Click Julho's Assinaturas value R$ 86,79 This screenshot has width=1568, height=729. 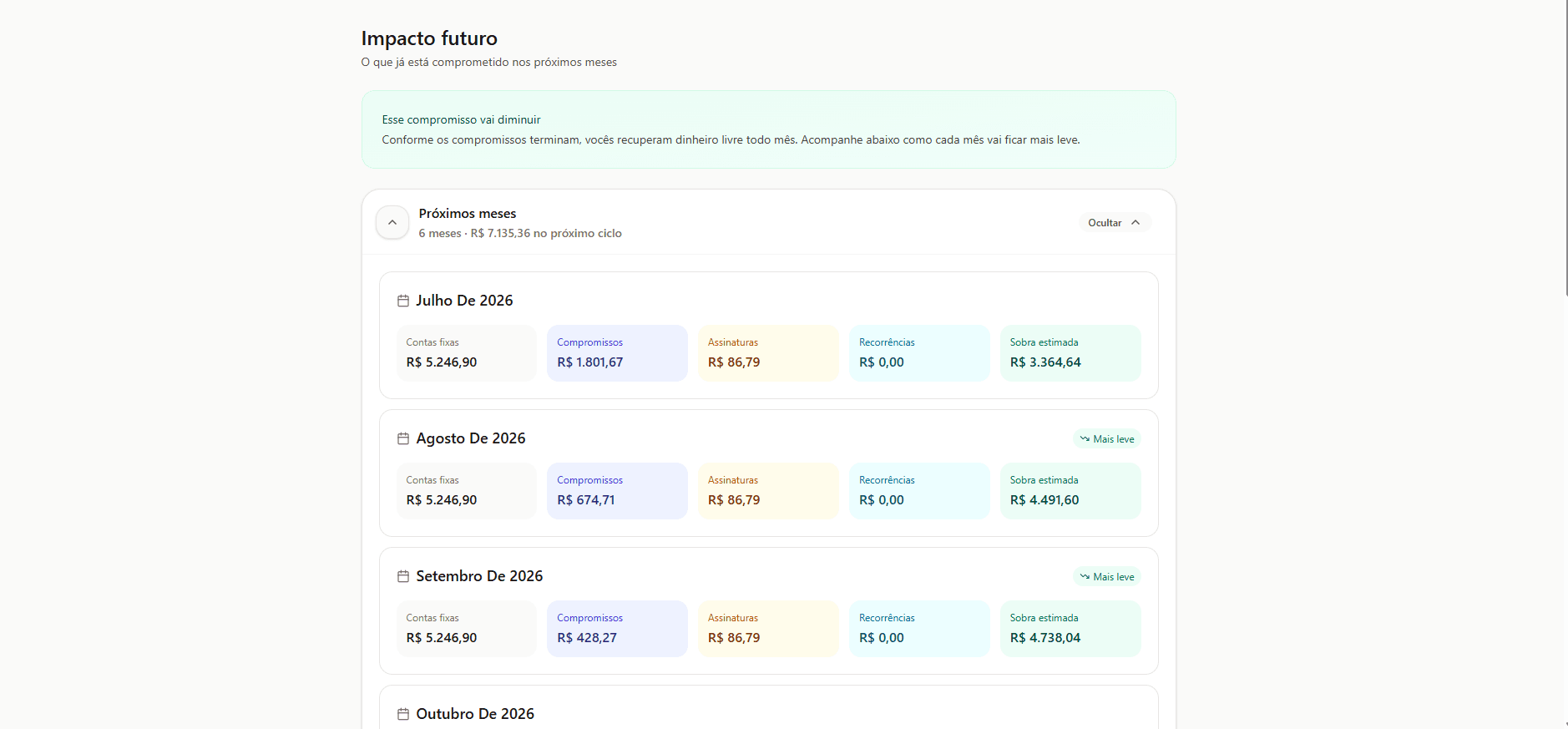734,362
